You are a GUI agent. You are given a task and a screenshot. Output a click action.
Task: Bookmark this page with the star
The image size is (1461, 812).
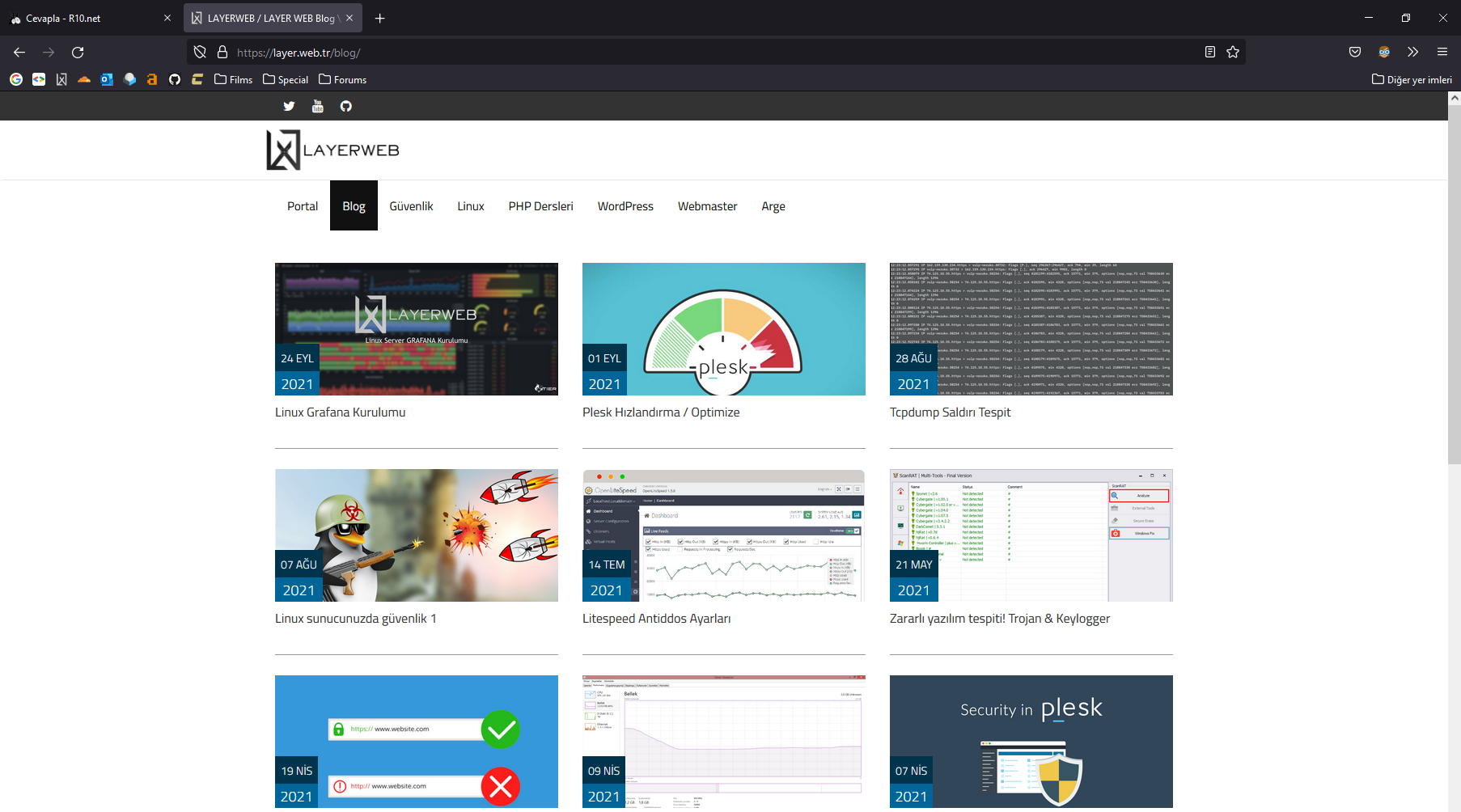click(x=1233, y=53)
